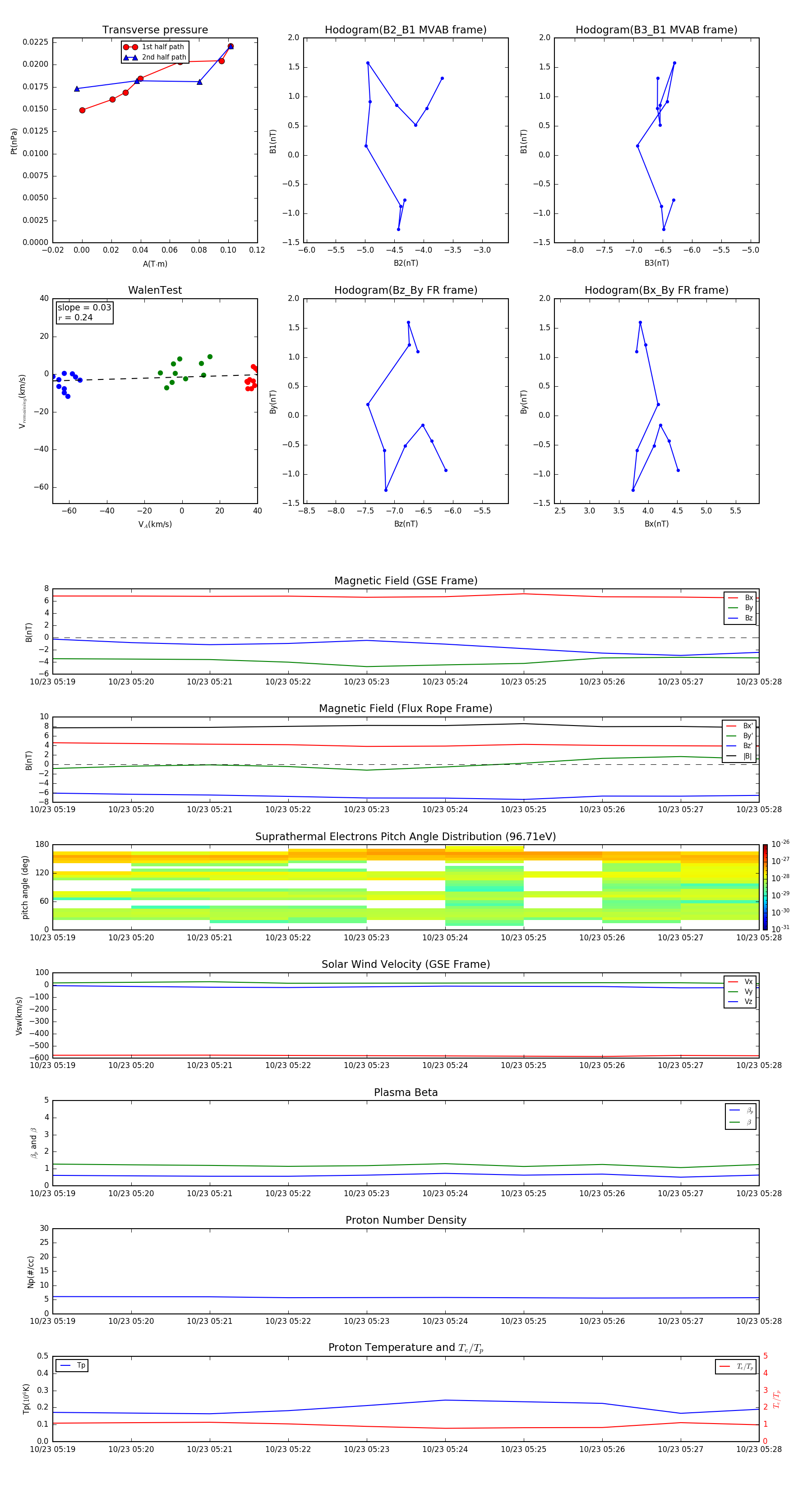Click the 'V_A(km/s)' x-axis label
Screen dimensions: 812x1489
pos(155,524)
